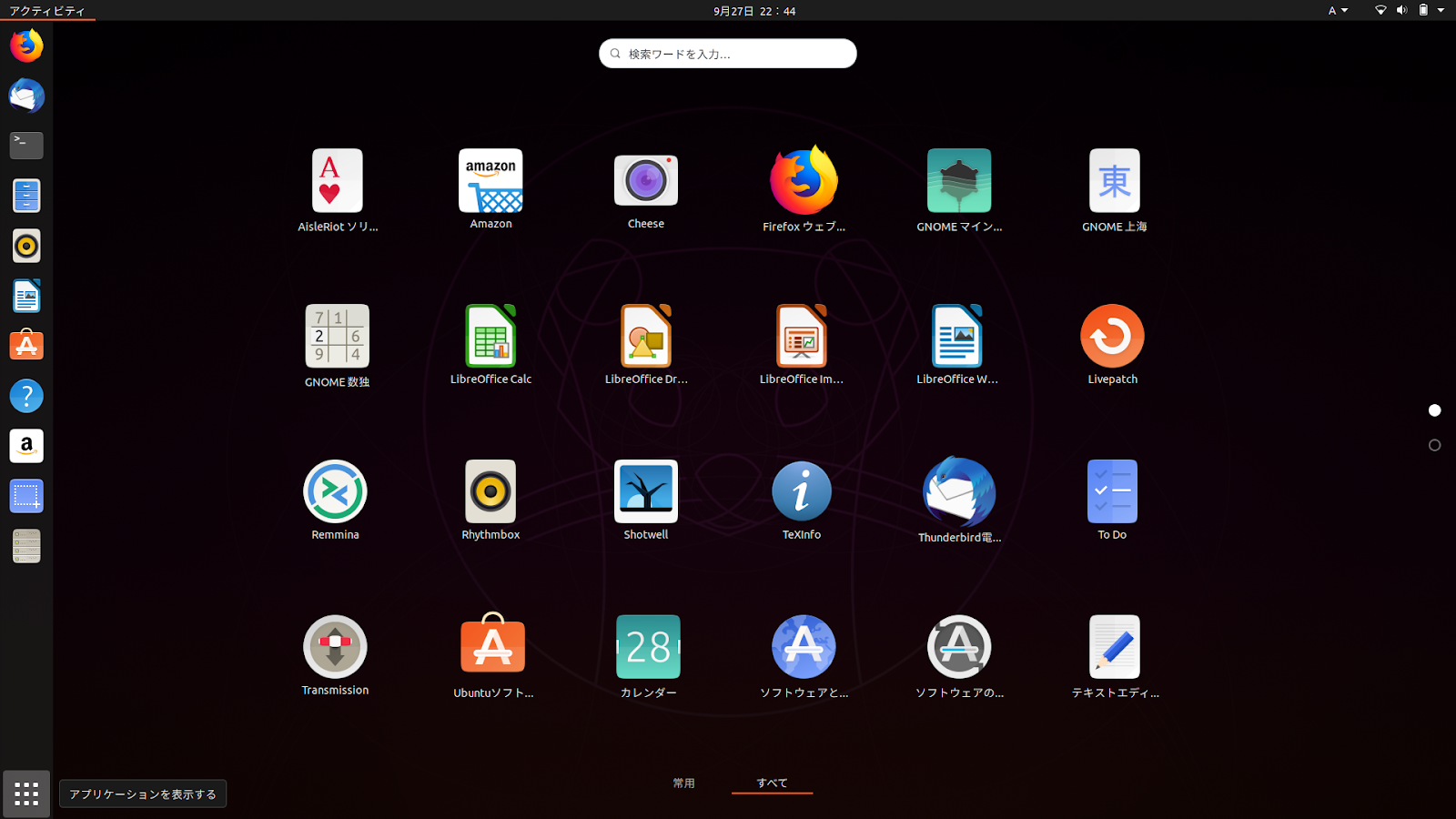
Task: Launch Livepatch app
Action: coord(1112,336)
